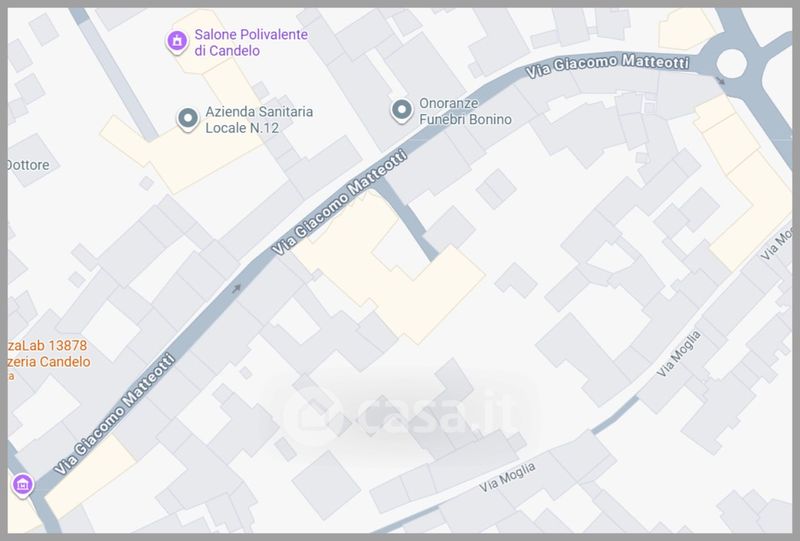The image size is (800, 541).
Task: Click the one-way arrow near the roundabout
Action: coord(720,81)
